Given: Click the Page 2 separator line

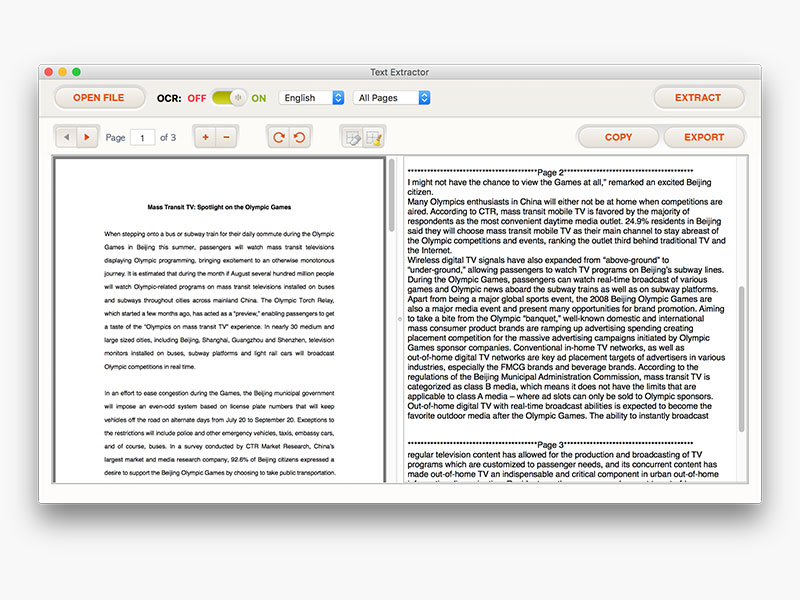Looking at the screenshot, I should pos(551,172).
